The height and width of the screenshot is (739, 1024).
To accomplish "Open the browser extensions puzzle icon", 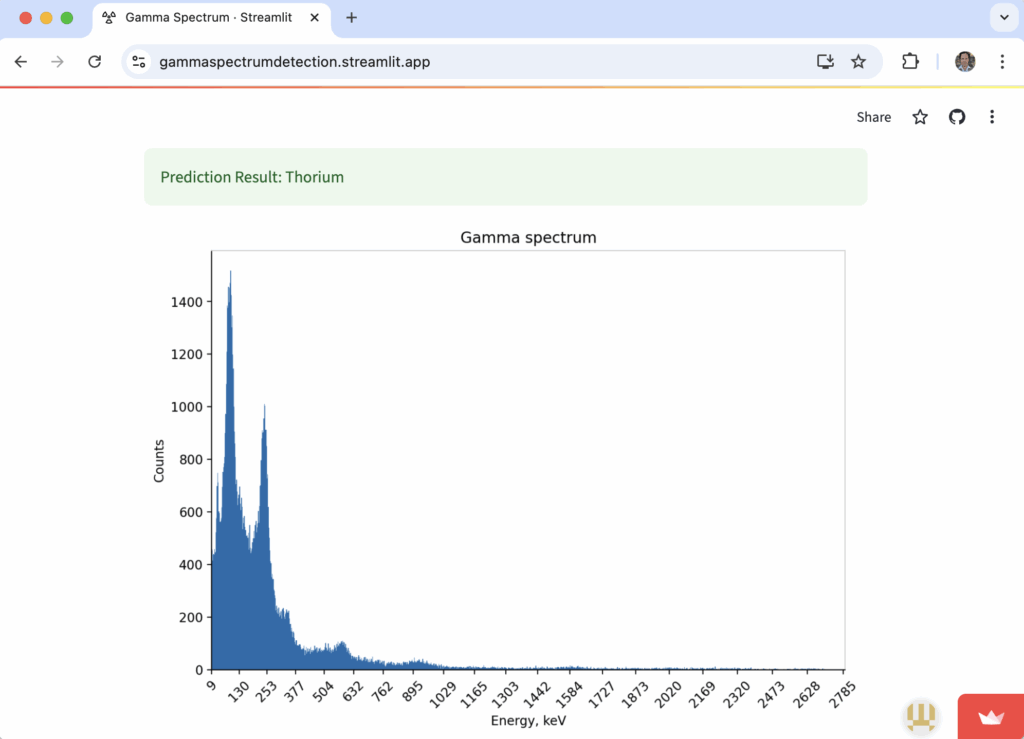I will (x=910, y=62).
